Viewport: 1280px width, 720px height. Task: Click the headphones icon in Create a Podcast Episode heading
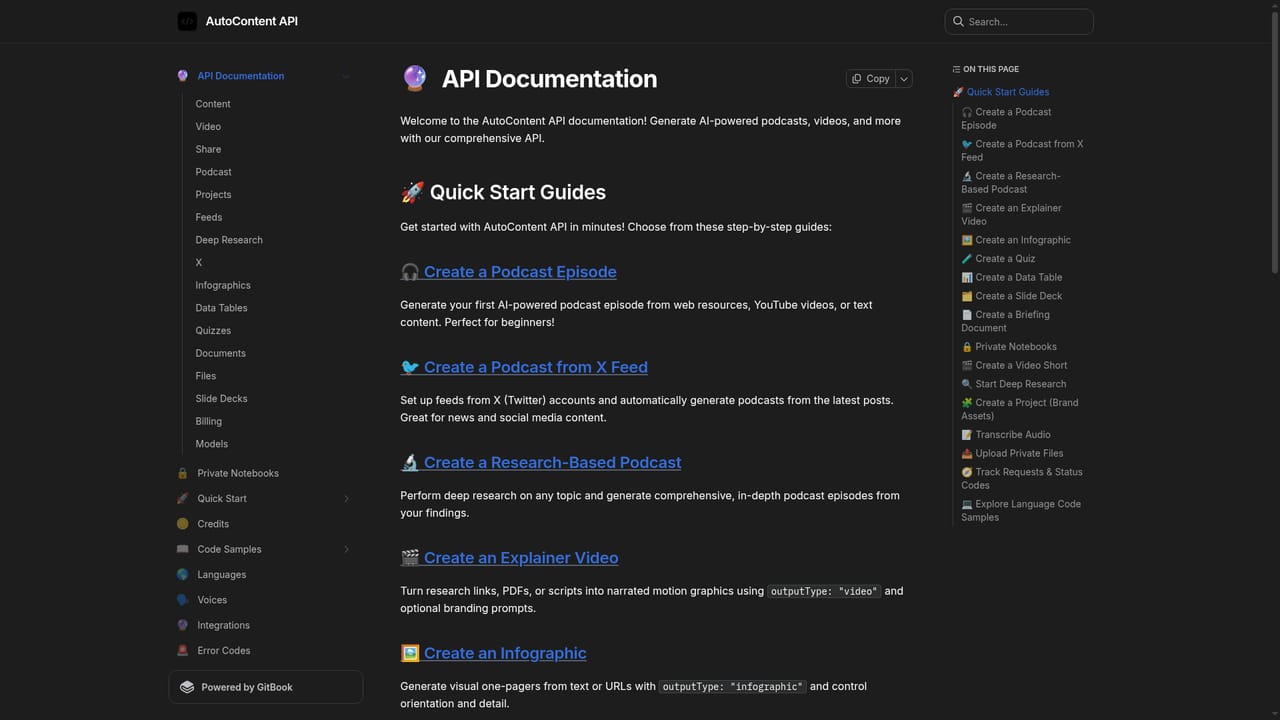(410, 272)
